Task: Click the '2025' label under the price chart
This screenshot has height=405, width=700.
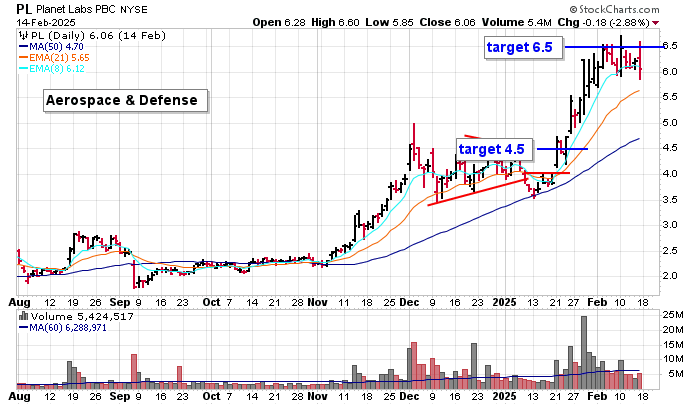Action: coord(504,302)
